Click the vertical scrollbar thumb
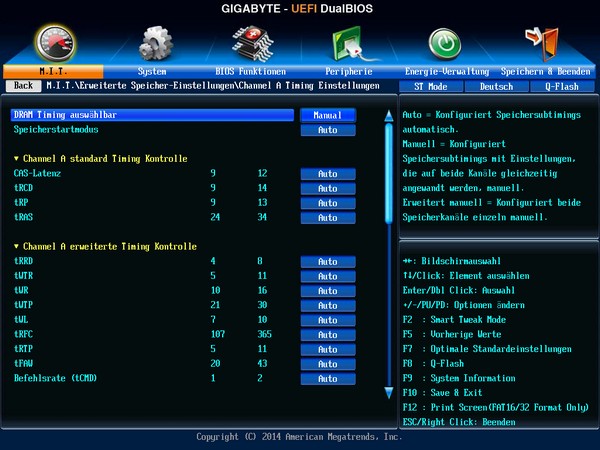600x450 pixels. pos(389,173)
